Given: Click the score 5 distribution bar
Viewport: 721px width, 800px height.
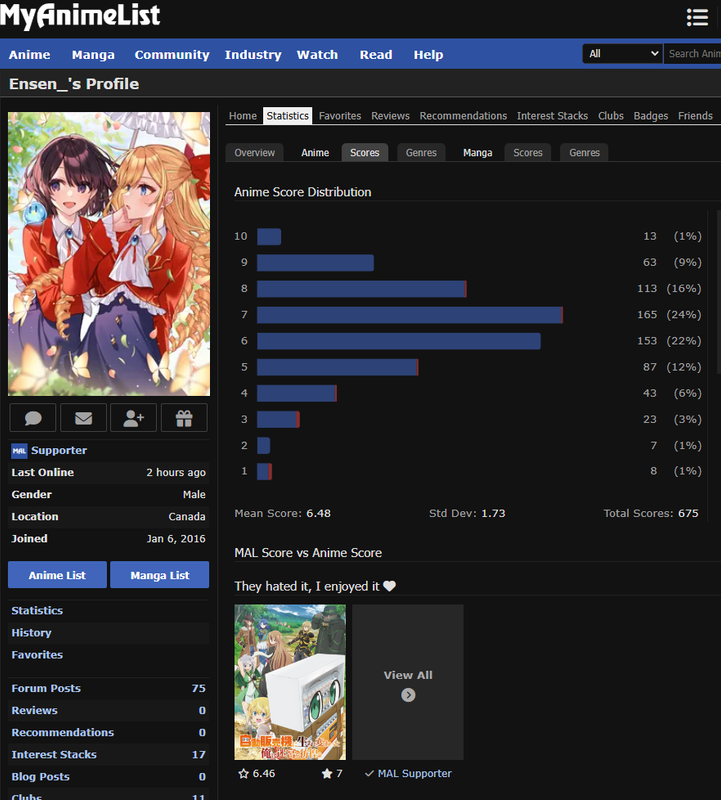Looking at the screenshot, I should (x=338, y=367).
